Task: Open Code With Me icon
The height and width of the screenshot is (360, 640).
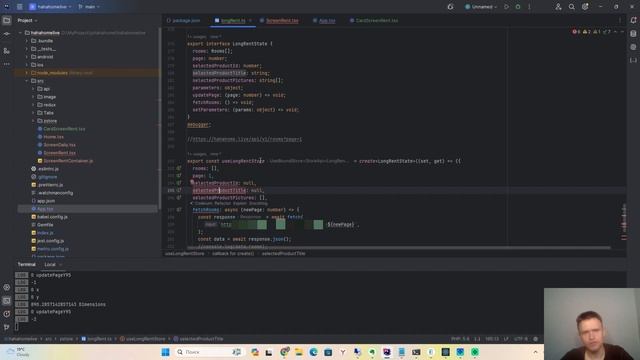Action: click(558, 7)
